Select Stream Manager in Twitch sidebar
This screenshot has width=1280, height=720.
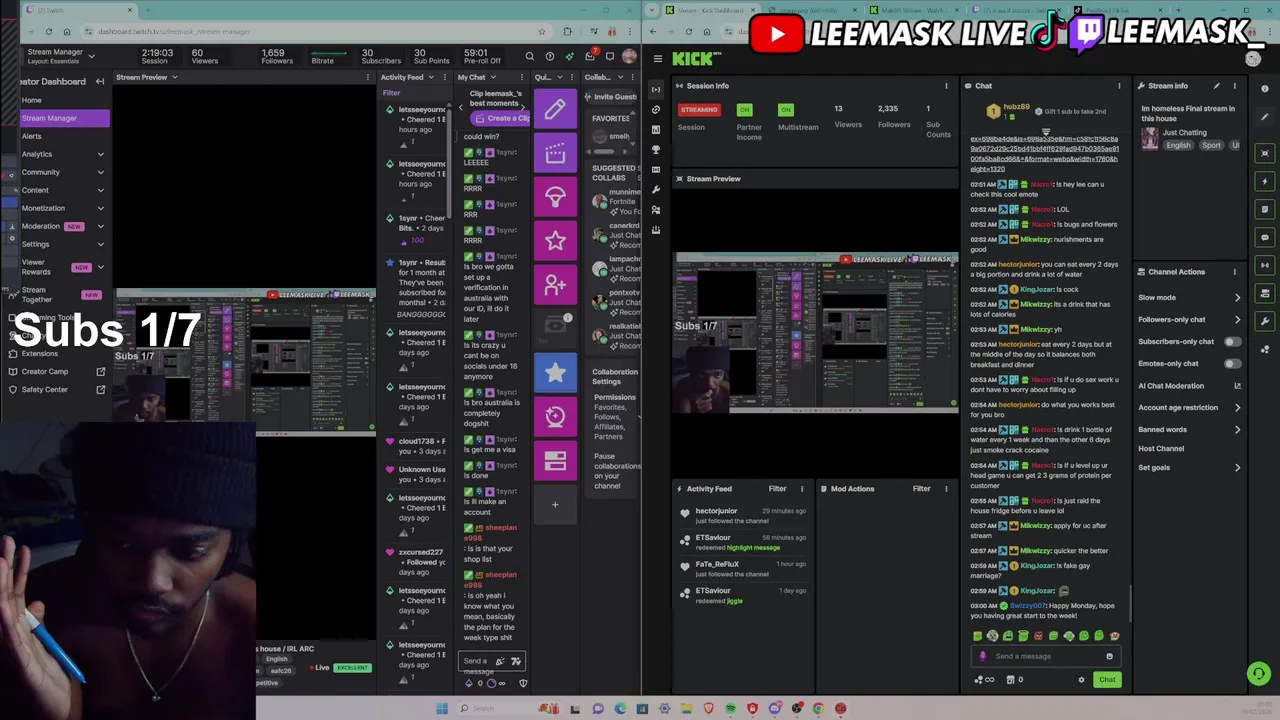coord(65,118)
